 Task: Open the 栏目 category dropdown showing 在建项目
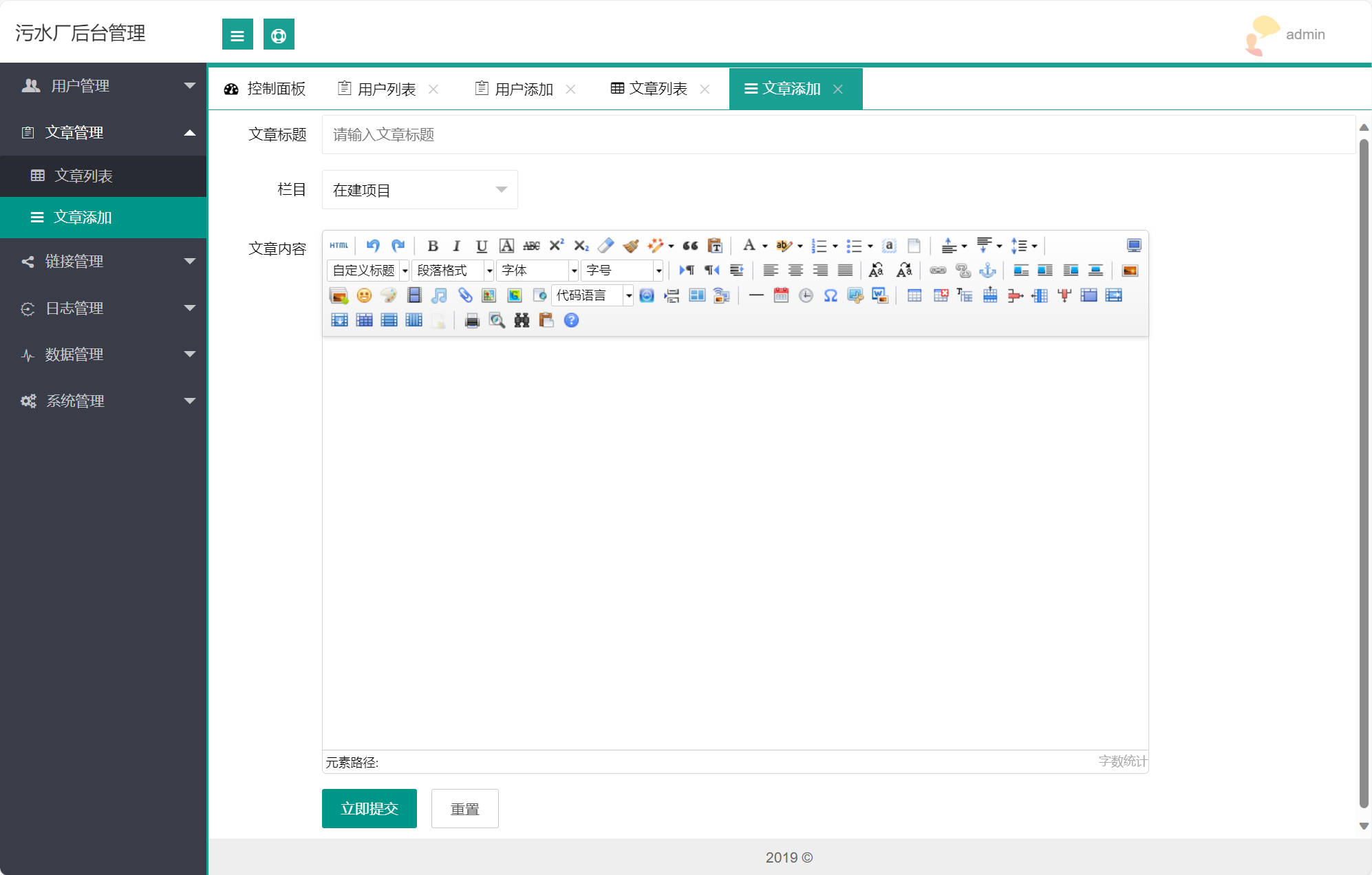419,189
